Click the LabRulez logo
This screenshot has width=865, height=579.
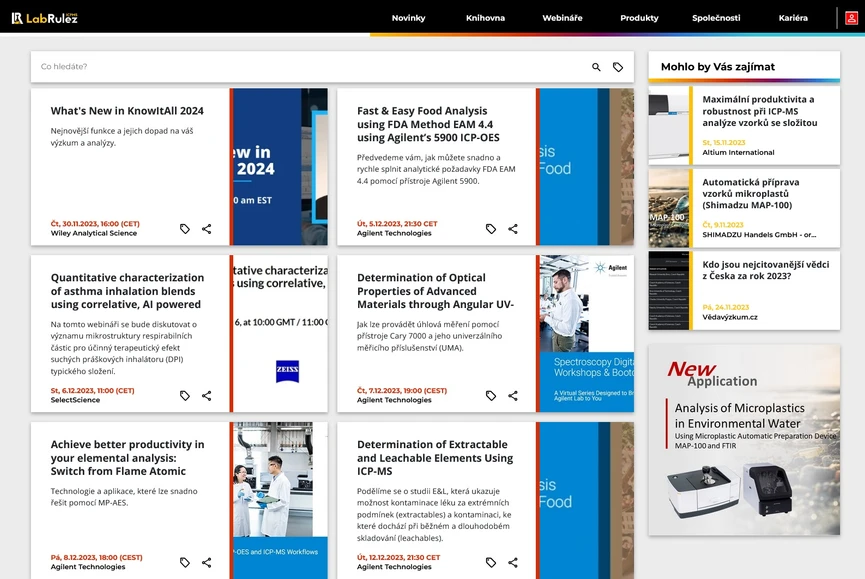point(45,18)
